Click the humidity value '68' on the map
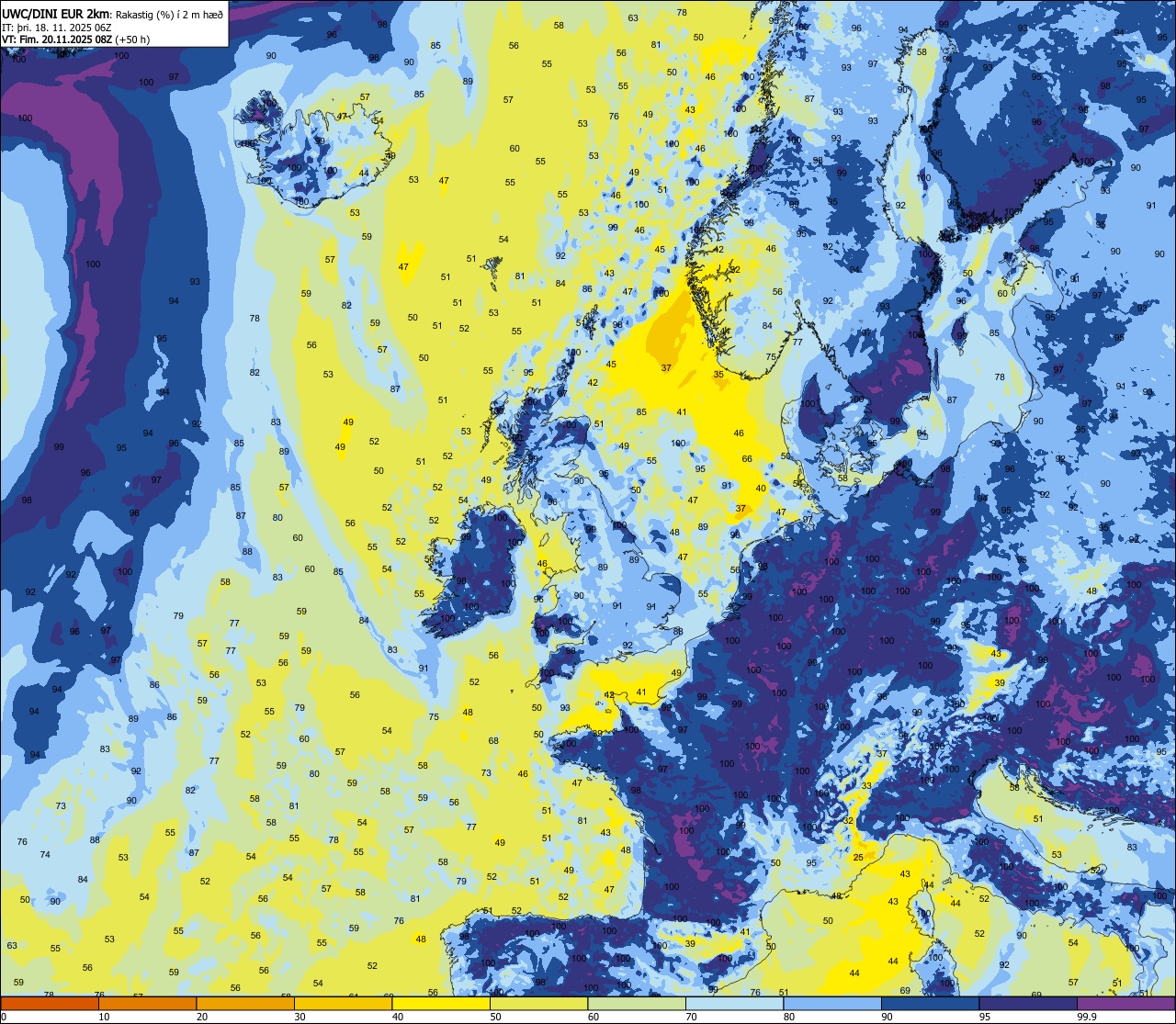The width and height of the screenshot is (1176, 1024). (493, 740)
